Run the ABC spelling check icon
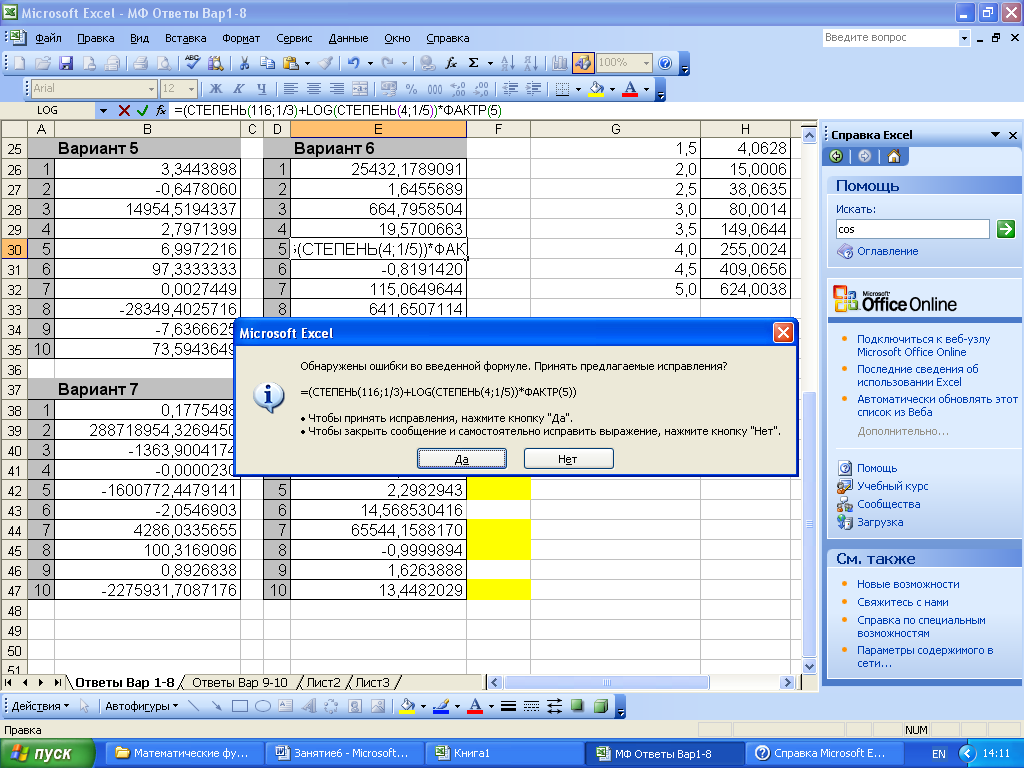 tap(192, 63)
